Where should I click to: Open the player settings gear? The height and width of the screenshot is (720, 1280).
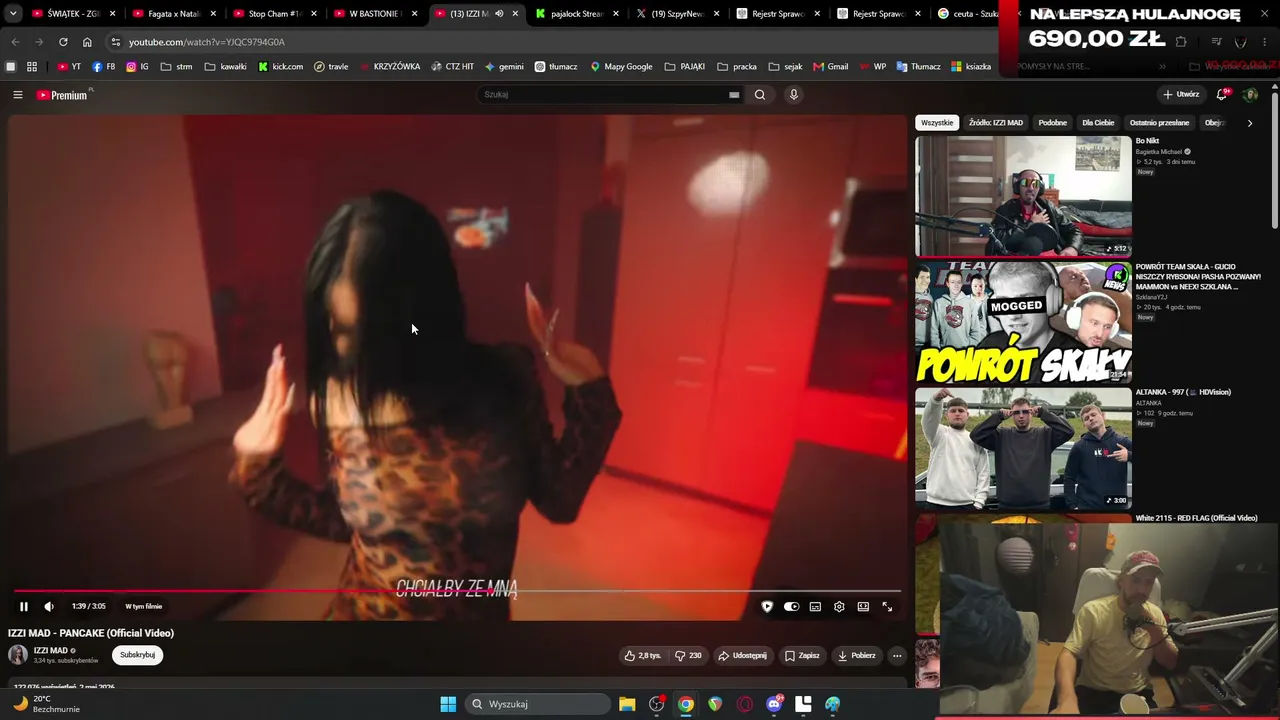coord(839,606)
